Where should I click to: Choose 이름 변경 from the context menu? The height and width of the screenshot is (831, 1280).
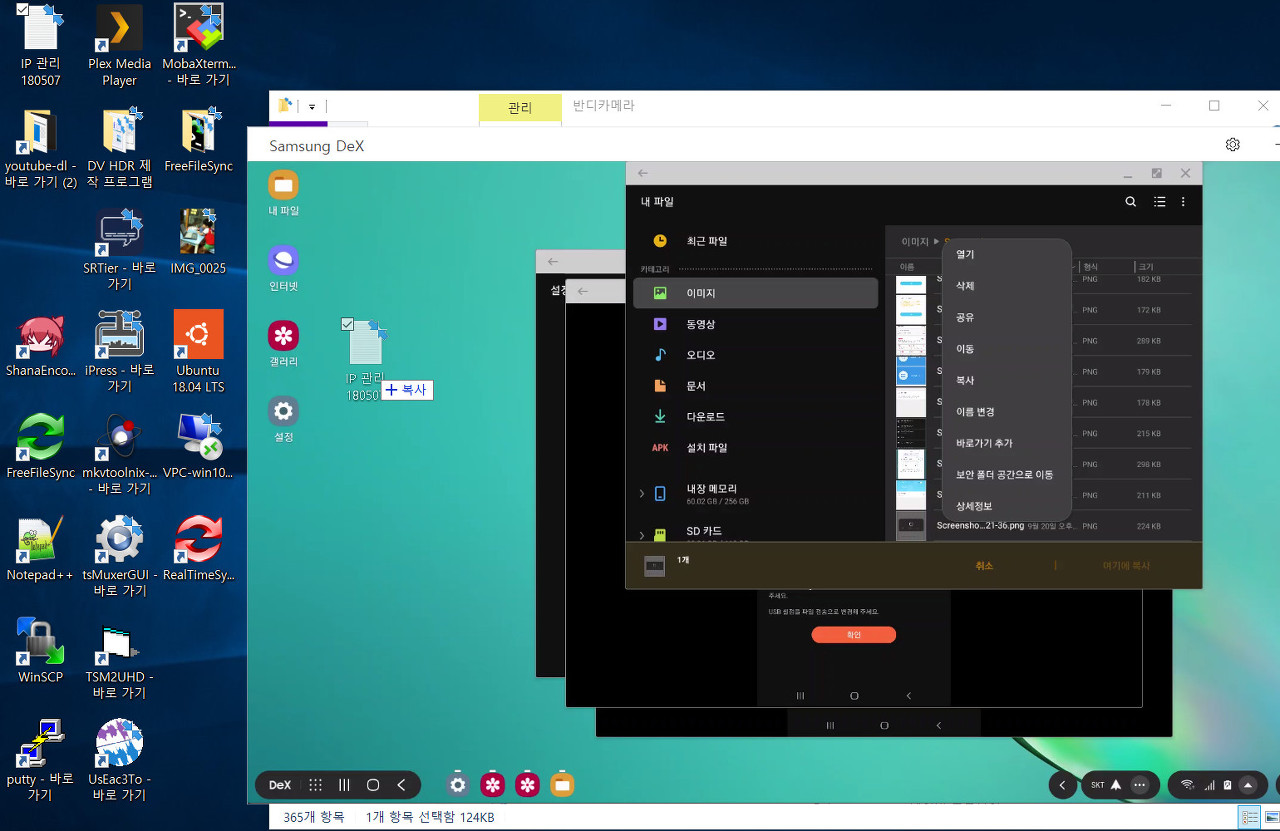pos(1006,412)
